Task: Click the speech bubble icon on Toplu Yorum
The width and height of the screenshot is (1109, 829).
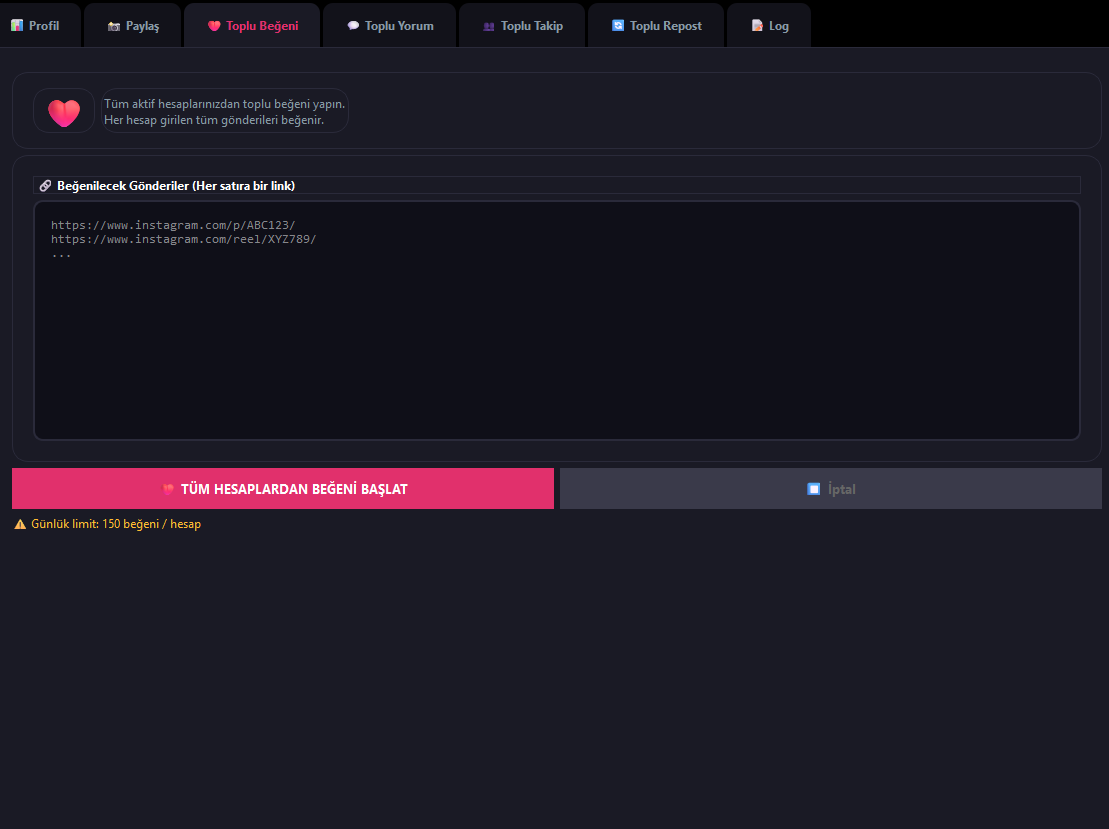Action: point(353,25)
